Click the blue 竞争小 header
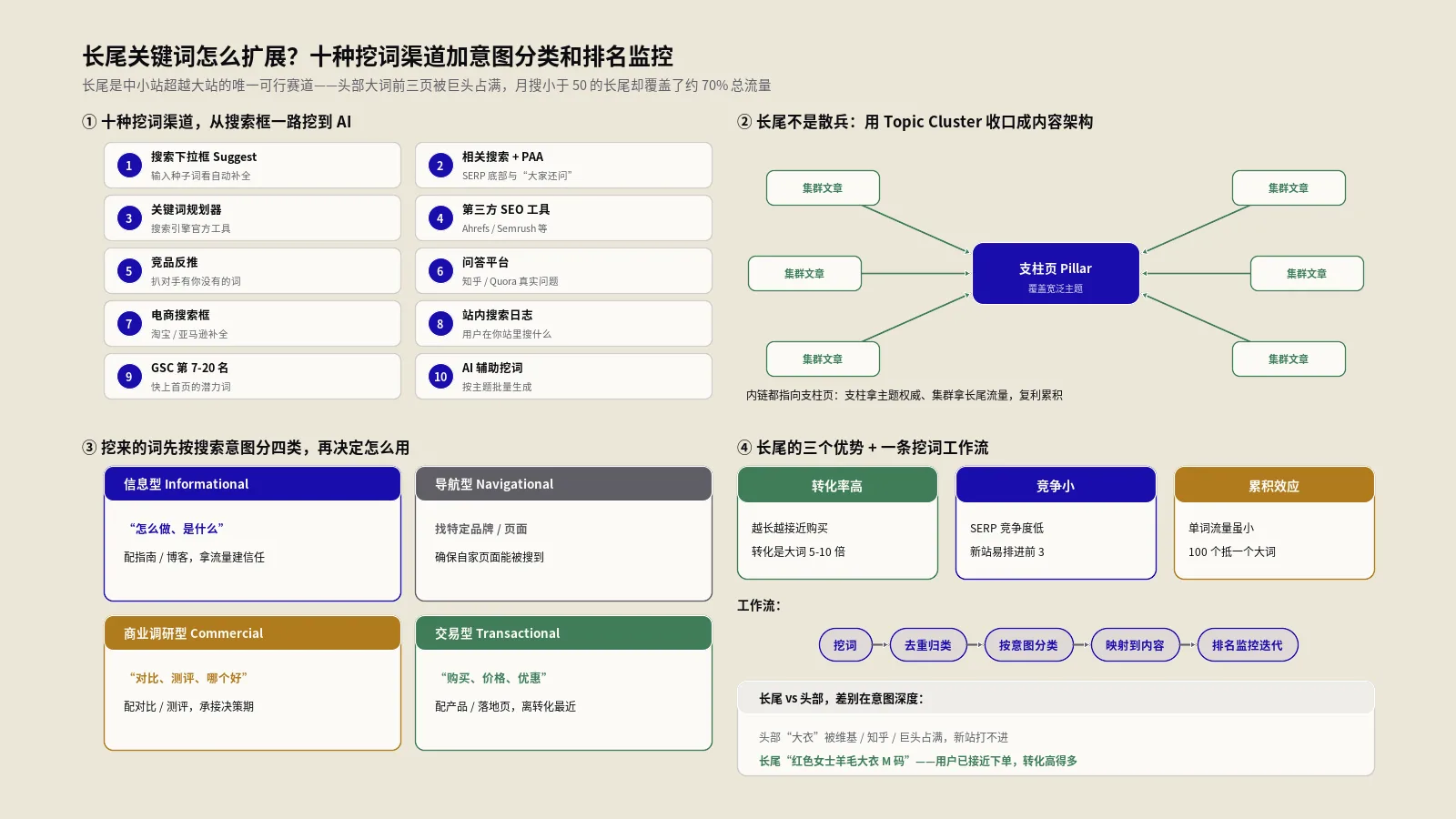1456x819 pixels. click(1056, 485)
